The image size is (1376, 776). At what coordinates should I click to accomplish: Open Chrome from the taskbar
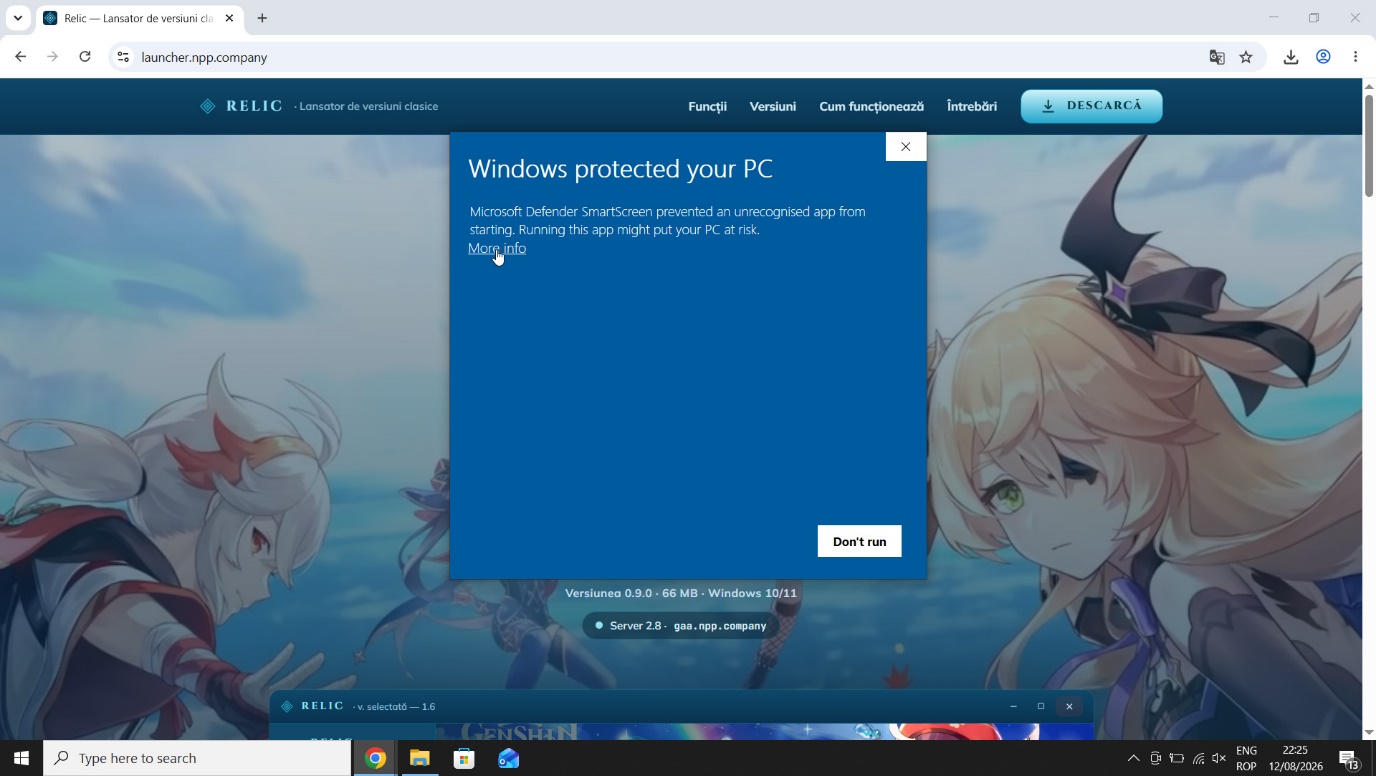pos(375,758)
